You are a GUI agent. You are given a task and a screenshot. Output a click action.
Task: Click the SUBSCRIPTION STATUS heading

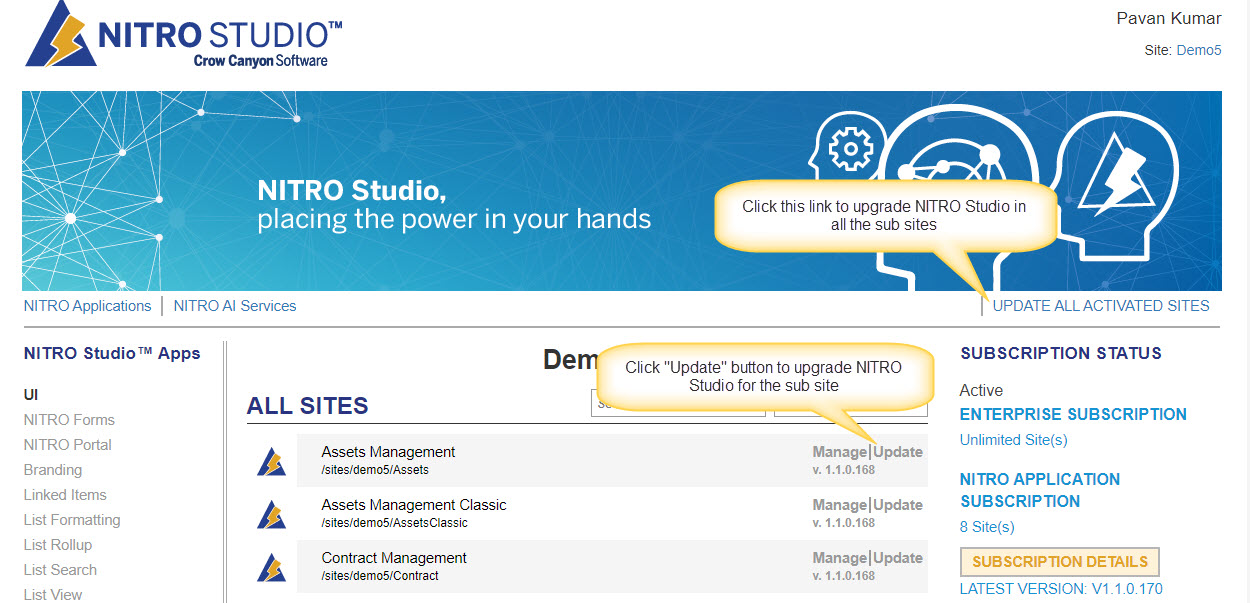click(1061, 353)
